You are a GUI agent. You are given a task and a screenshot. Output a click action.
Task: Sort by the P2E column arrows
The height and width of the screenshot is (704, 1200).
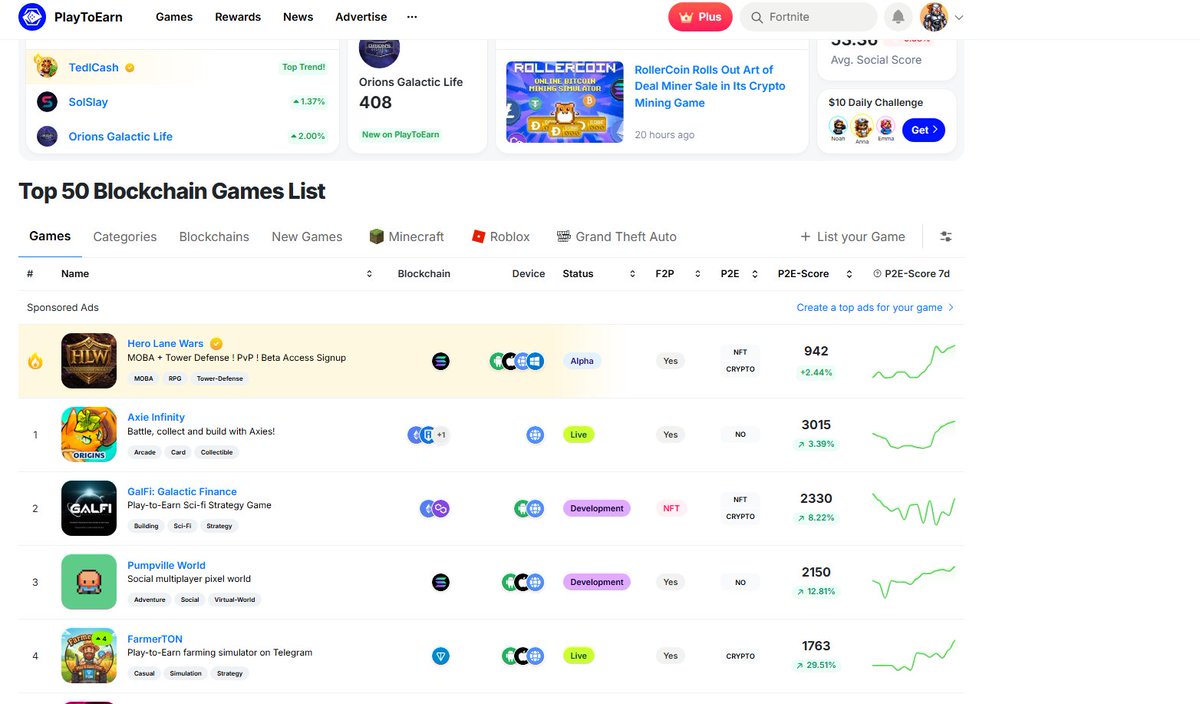tap(757, 273)
